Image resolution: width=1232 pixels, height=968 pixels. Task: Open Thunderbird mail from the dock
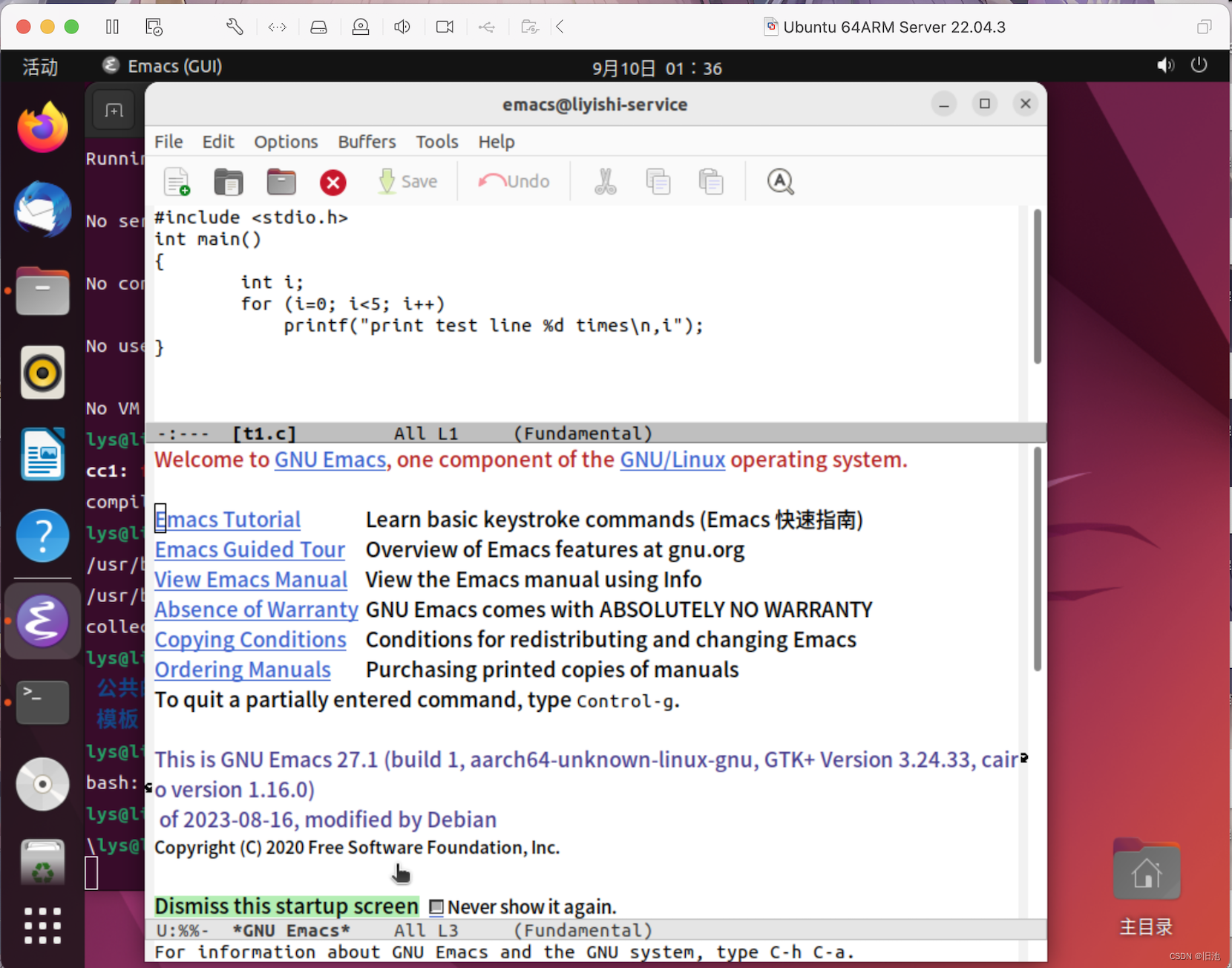coord(42,209)
